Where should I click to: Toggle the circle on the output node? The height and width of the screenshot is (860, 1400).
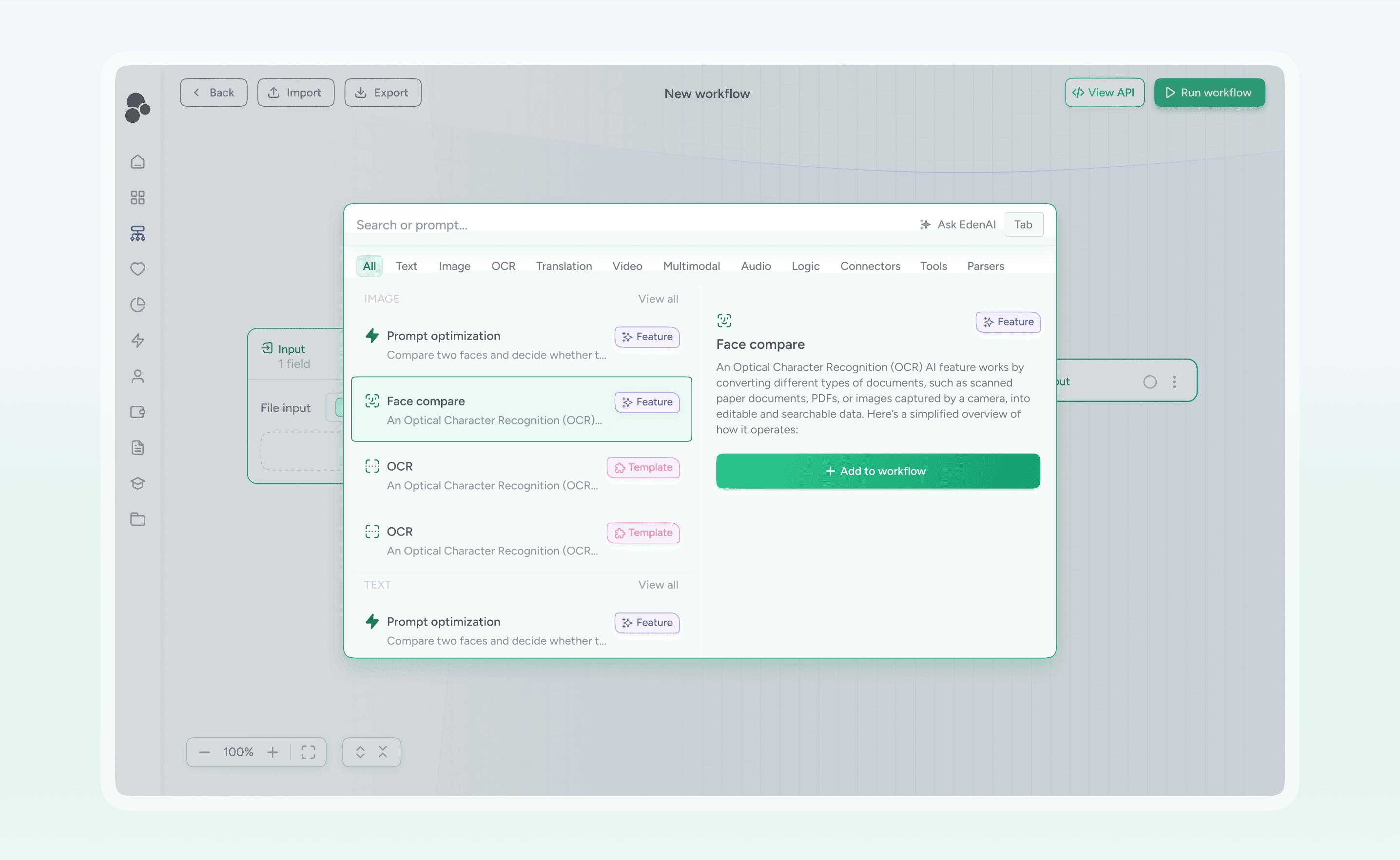coord(1150,382)
